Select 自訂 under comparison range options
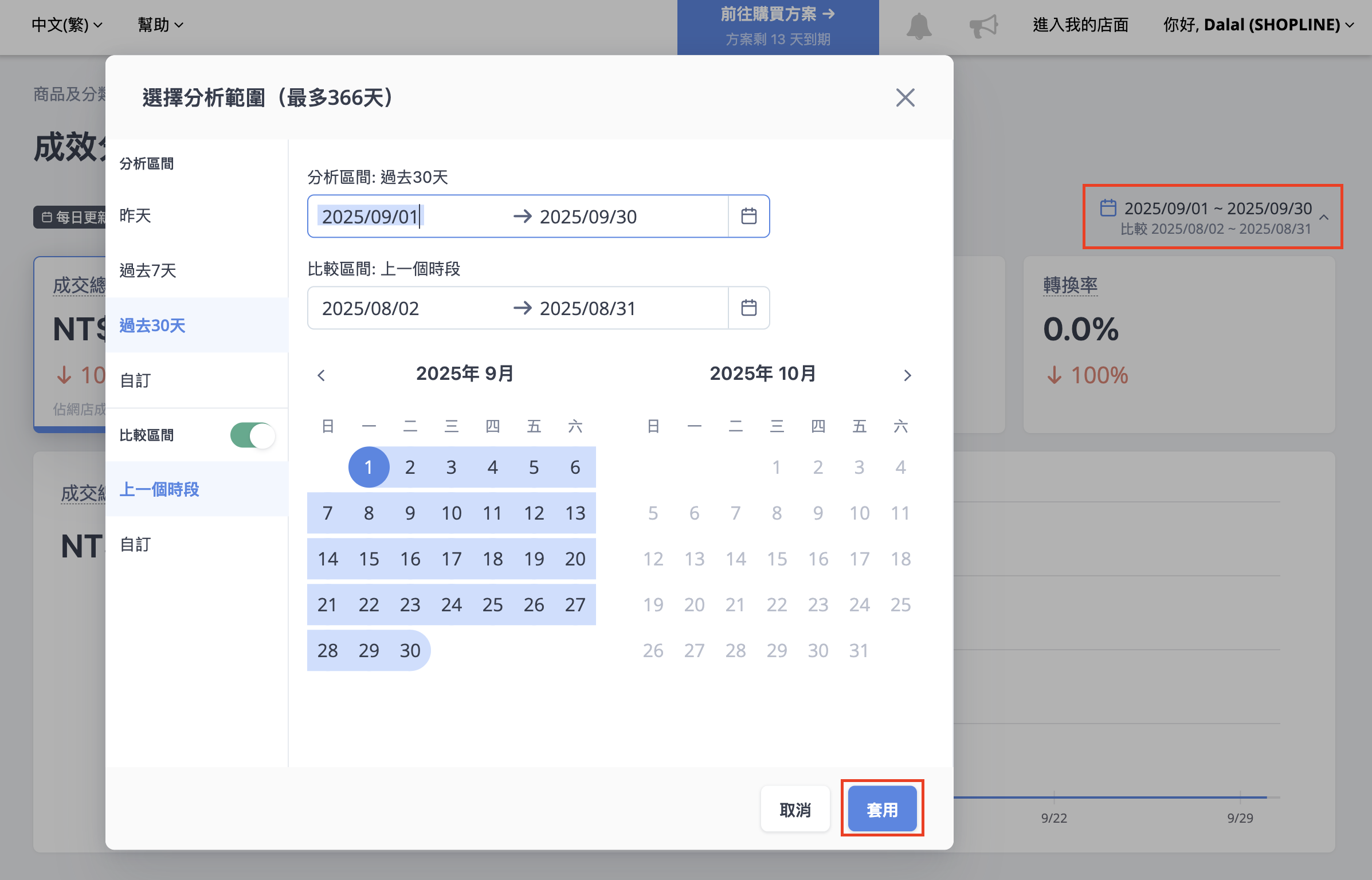The height and width of the screenshot is (880, 1372). [197, 544]
